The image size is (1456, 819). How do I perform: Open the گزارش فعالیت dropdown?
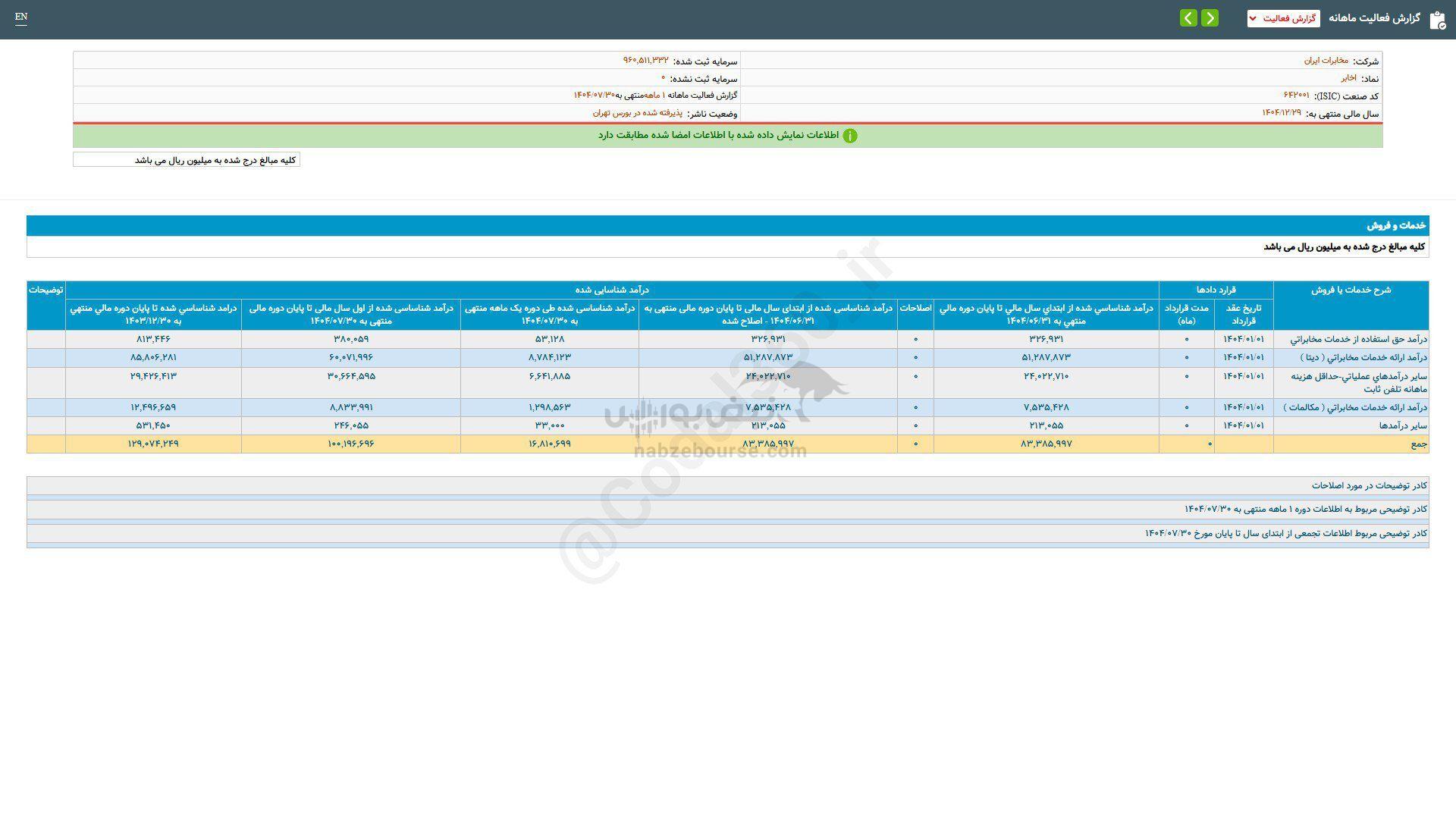(x=1283, y=18)
